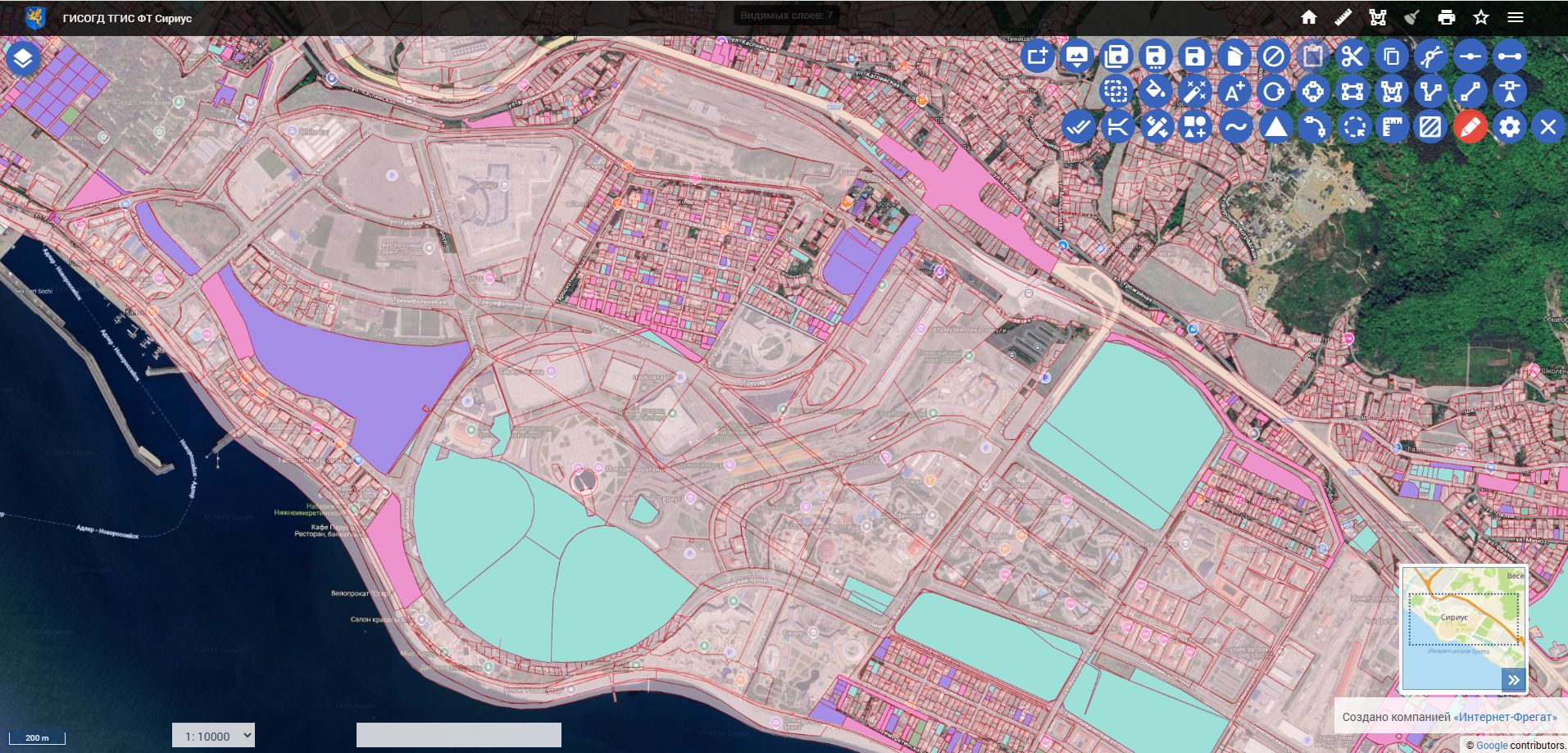The image size is (1568, 753).
Task: Open the layers panel button
Action: 23,57
